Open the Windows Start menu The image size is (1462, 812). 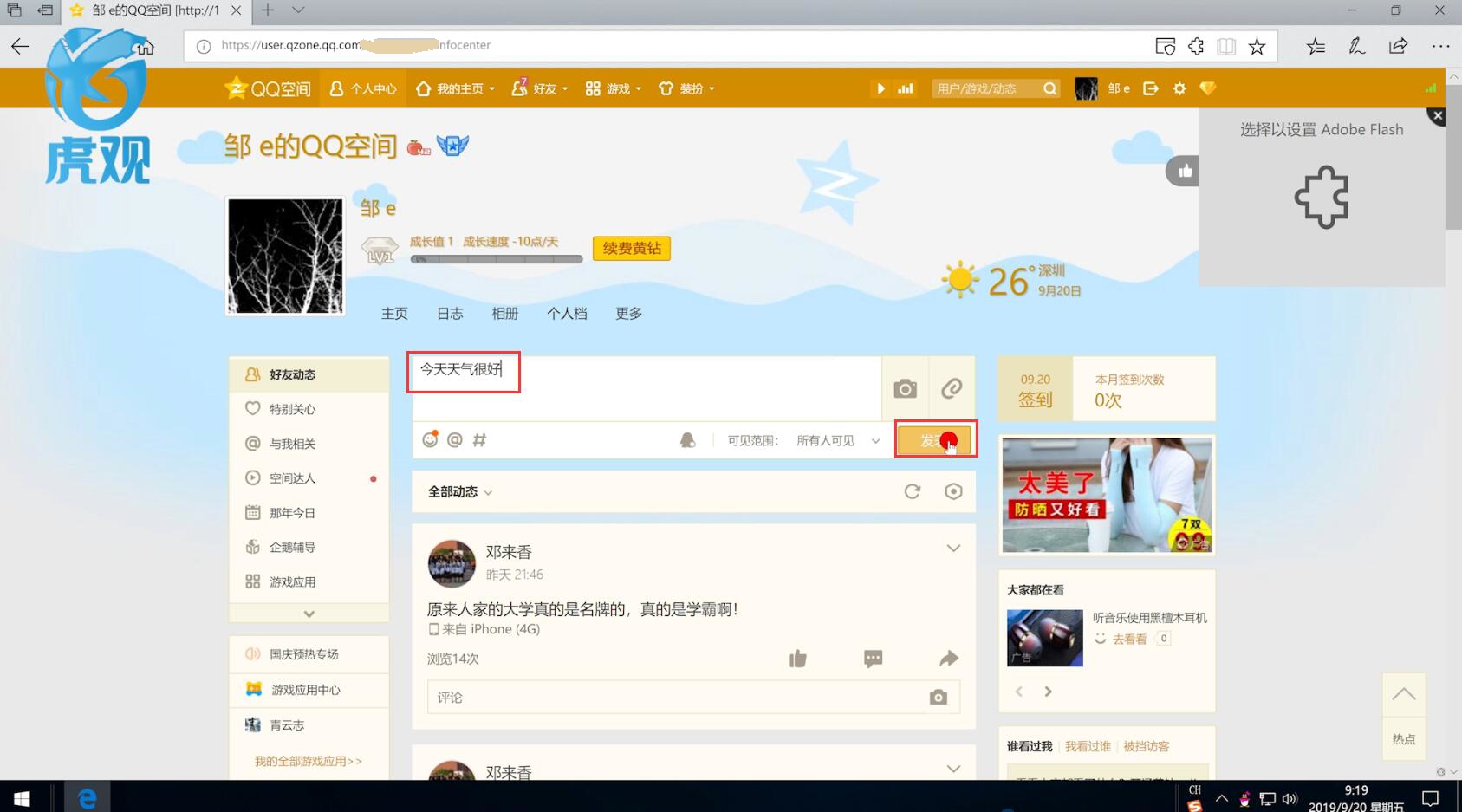point(23,797)
